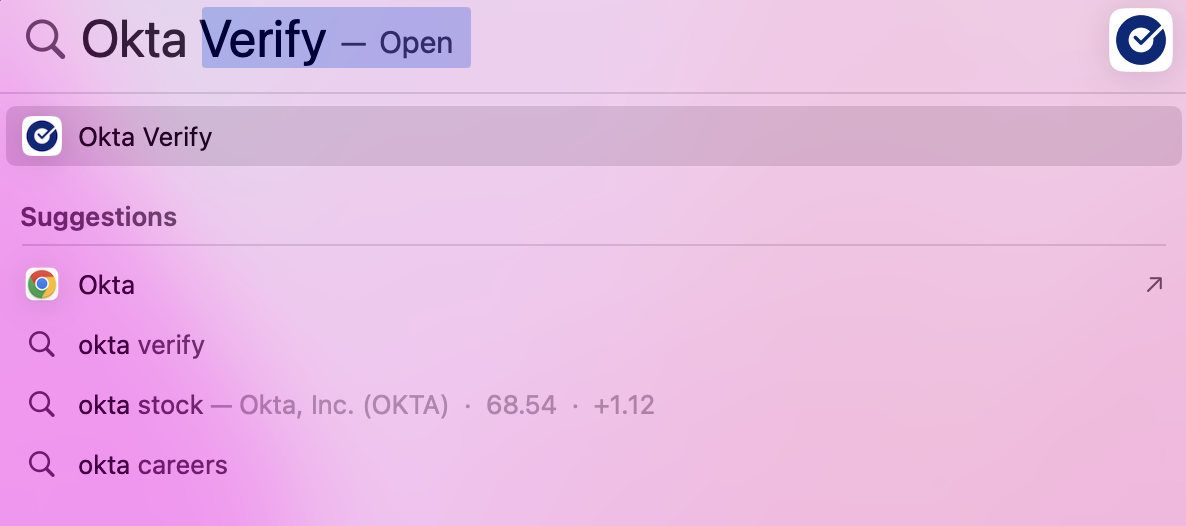Click the 68.54 stock price
This screenshot has height=526, width=1186.
click(x=521, y=405)
